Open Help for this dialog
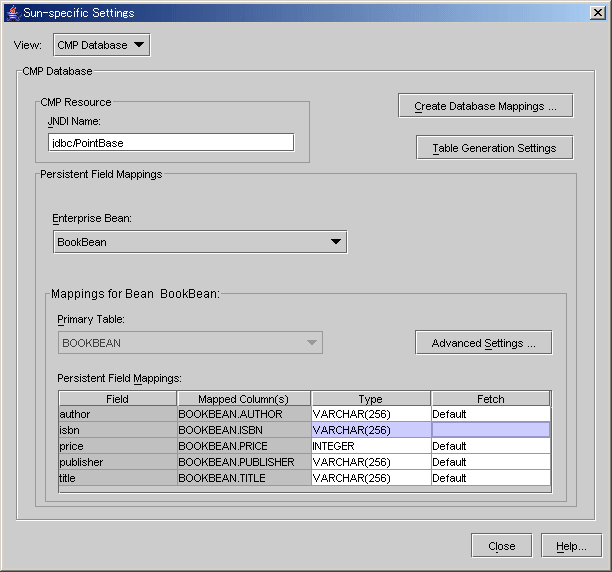This screenshot has width=612, height=572. tap(571, 545)
